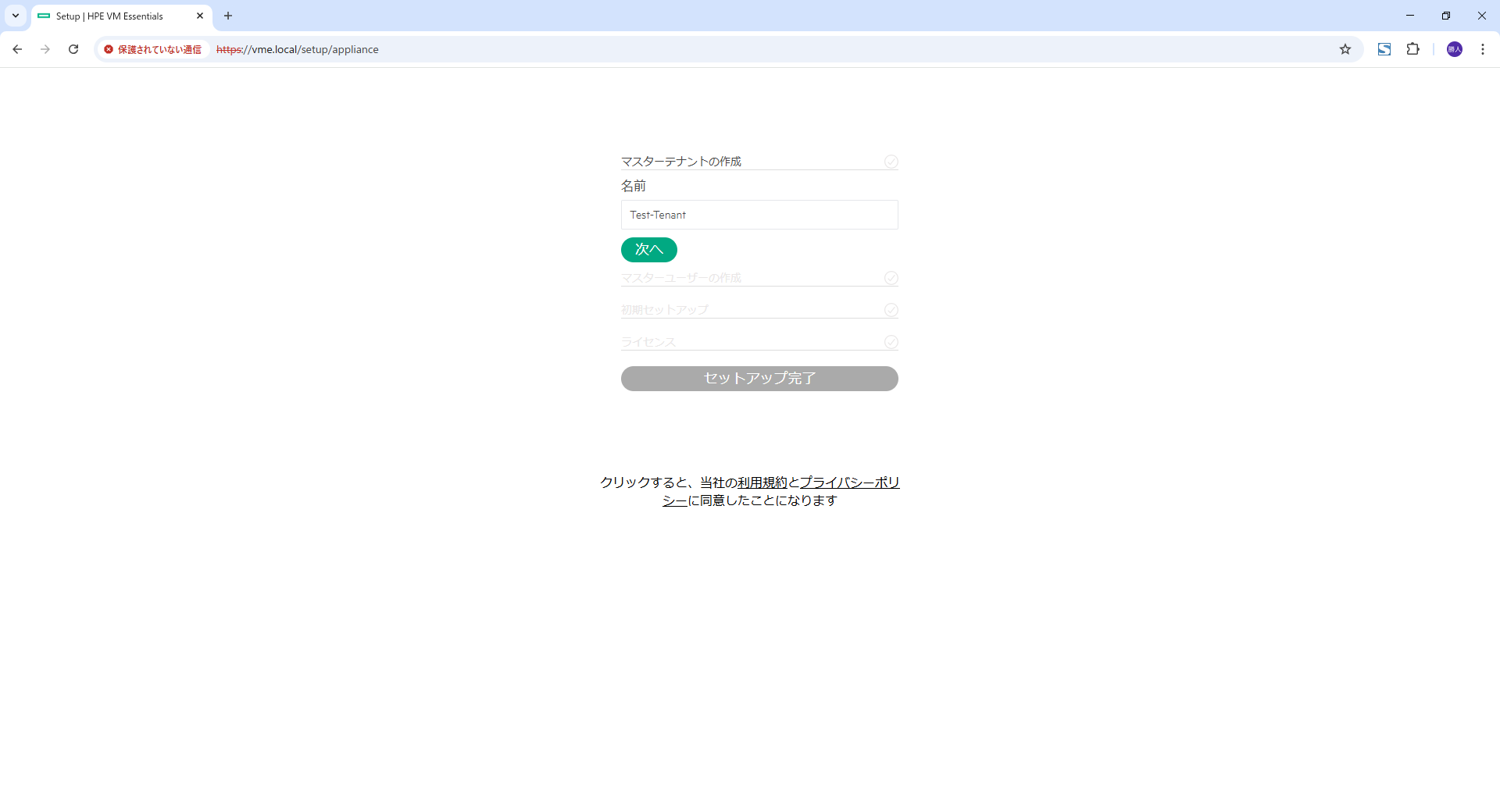Close the Setup HPE VM Essentials tab
Viewport: 1500px width, 812px height.
[200, 16]
